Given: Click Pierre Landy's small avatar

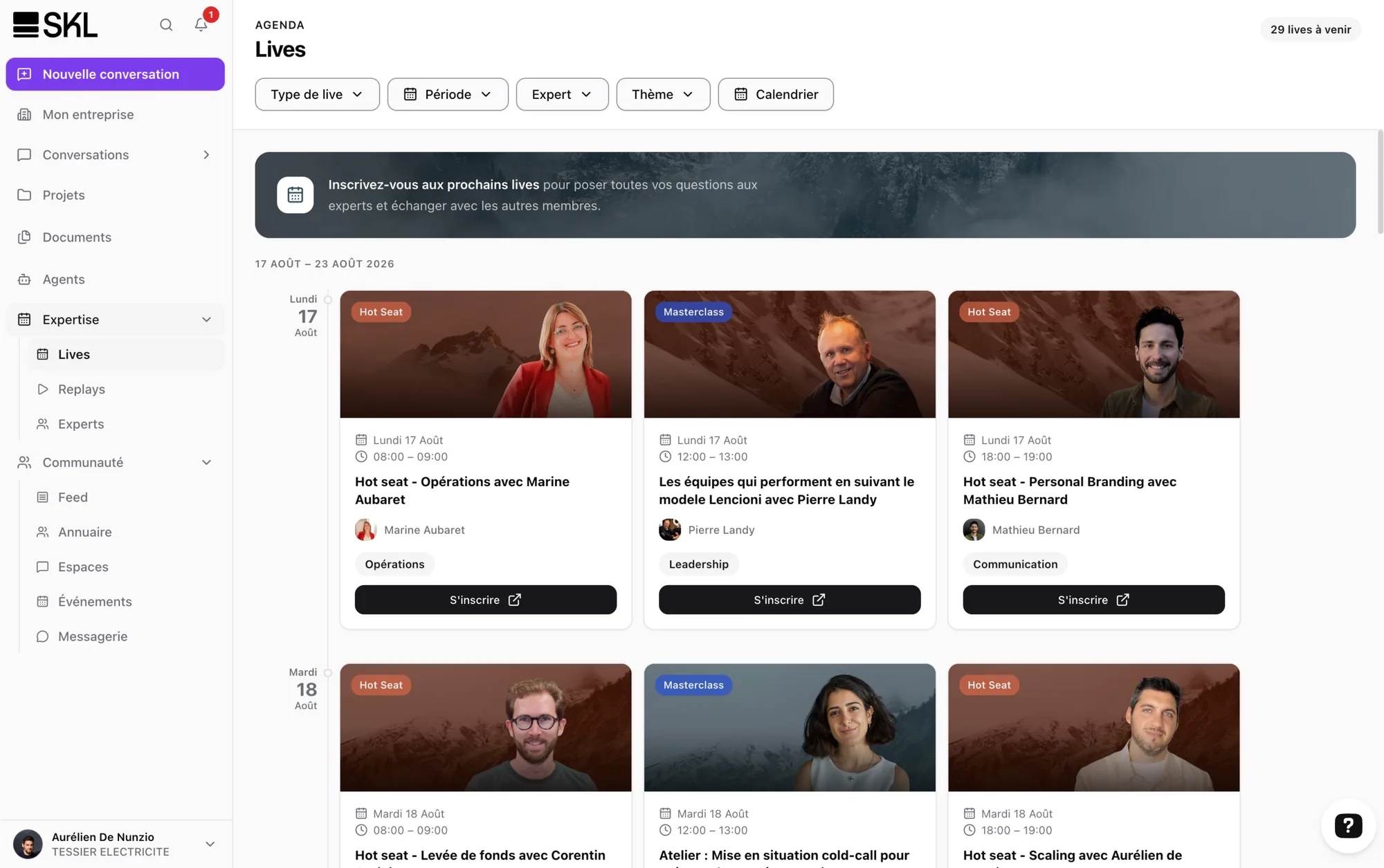Looking at the screenshot, I should tap(670, 530).
